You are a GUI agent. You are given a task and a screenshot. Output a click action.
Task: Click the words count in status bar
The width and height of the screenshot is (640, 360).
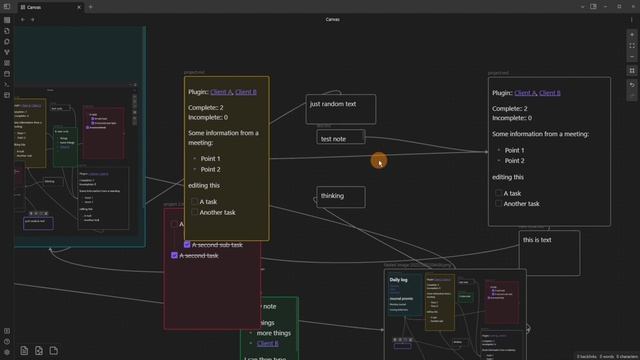click(607, 356)
